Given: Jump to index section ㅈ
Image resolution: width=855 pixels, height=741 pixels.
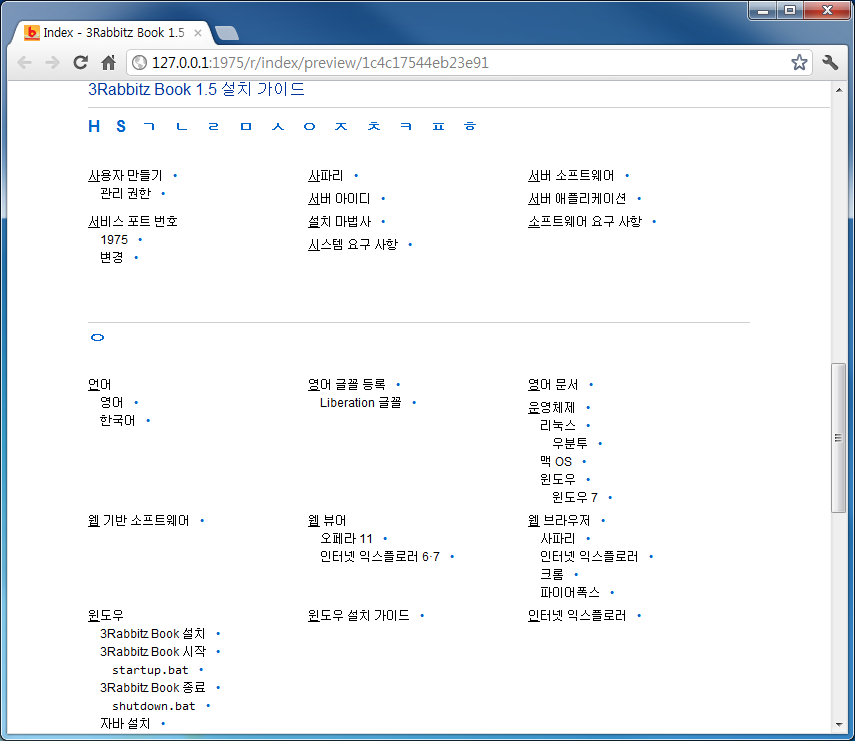Looking at the screenshot, I should (x=341, y=126).
